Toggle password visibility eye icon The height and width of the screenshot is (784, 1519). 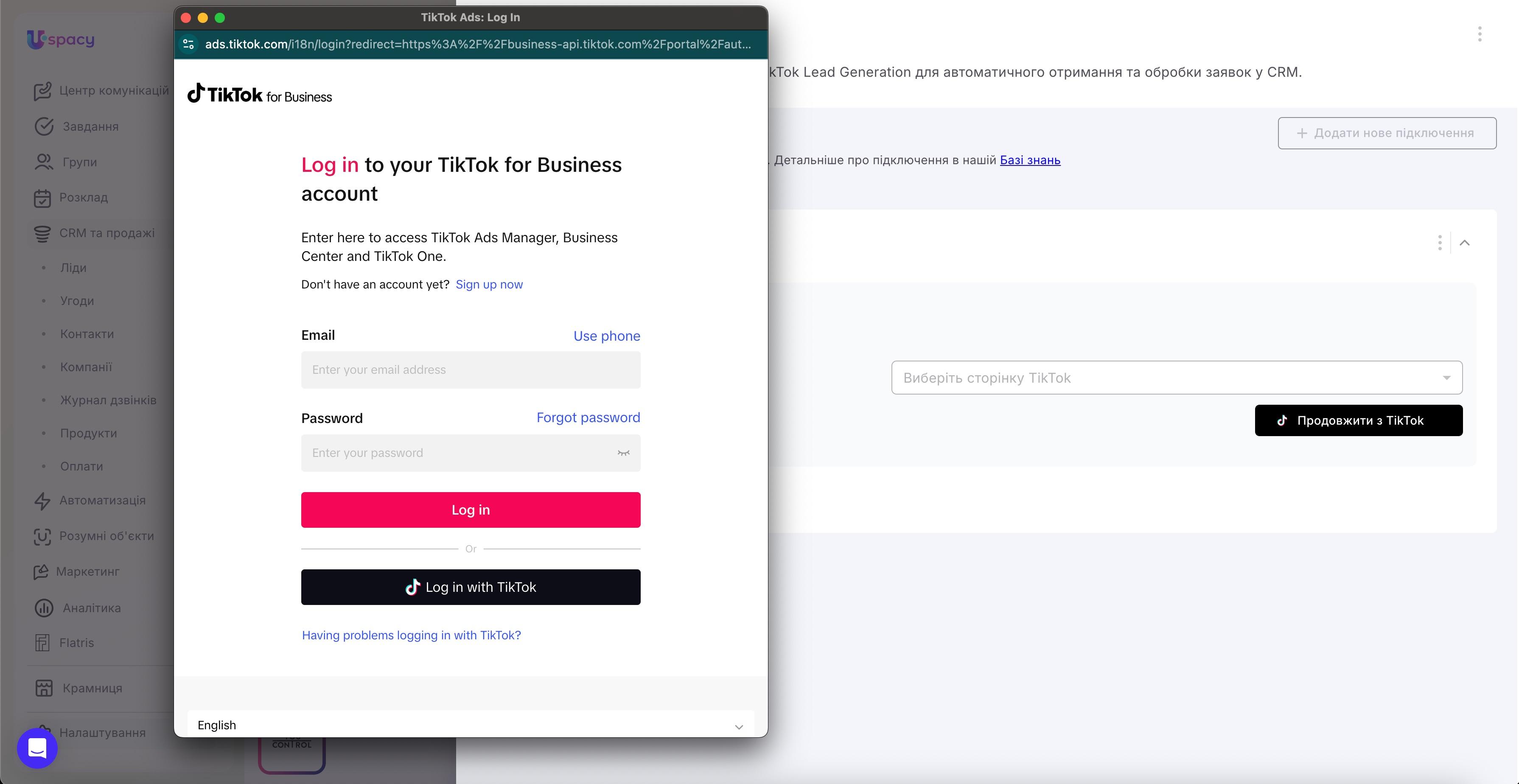point(623,453)
